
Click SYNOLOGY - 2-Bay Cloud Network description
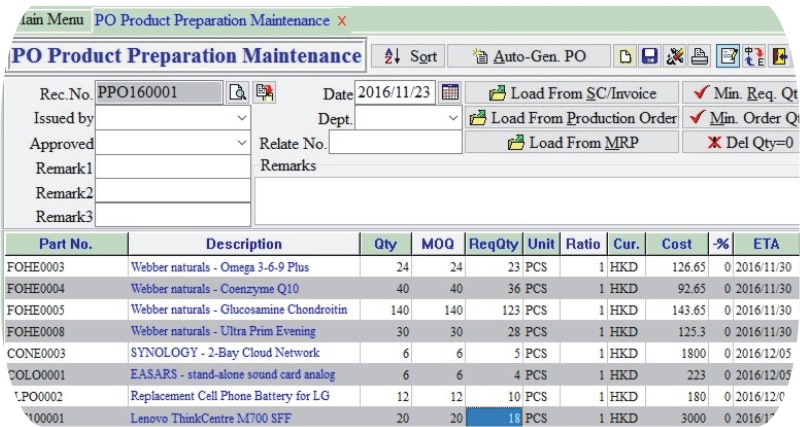[x=225, y=353]
